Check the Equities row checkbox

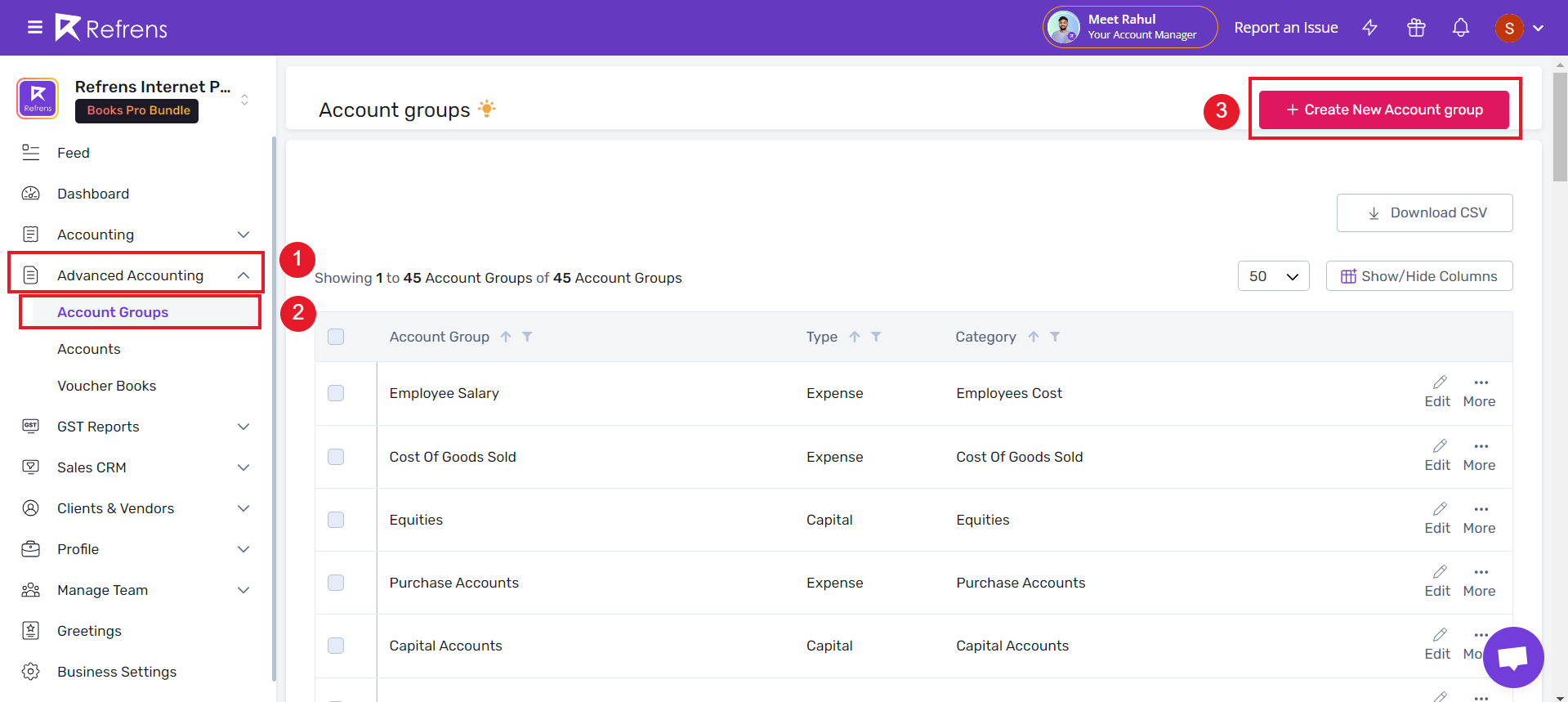[x=336, y=520]
